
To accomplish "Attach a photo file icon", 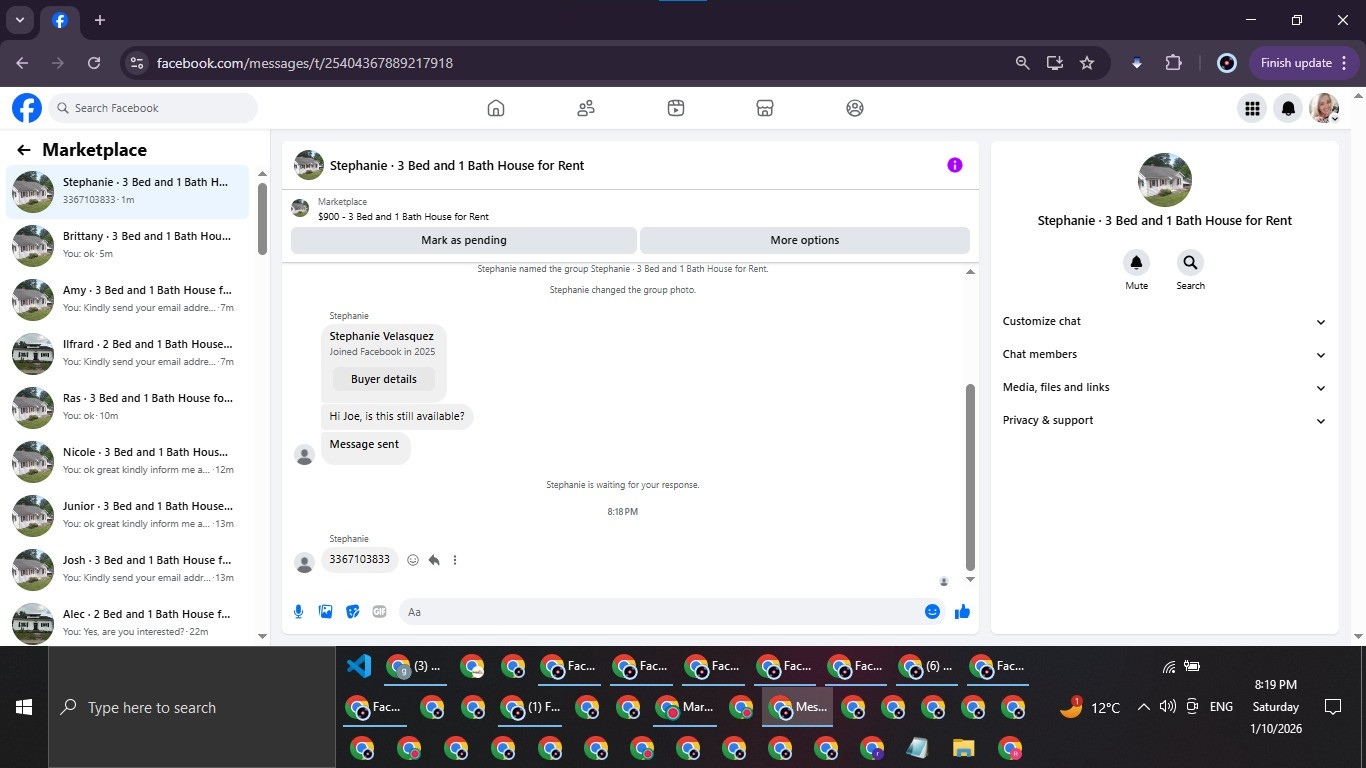I will pos(325,612).
